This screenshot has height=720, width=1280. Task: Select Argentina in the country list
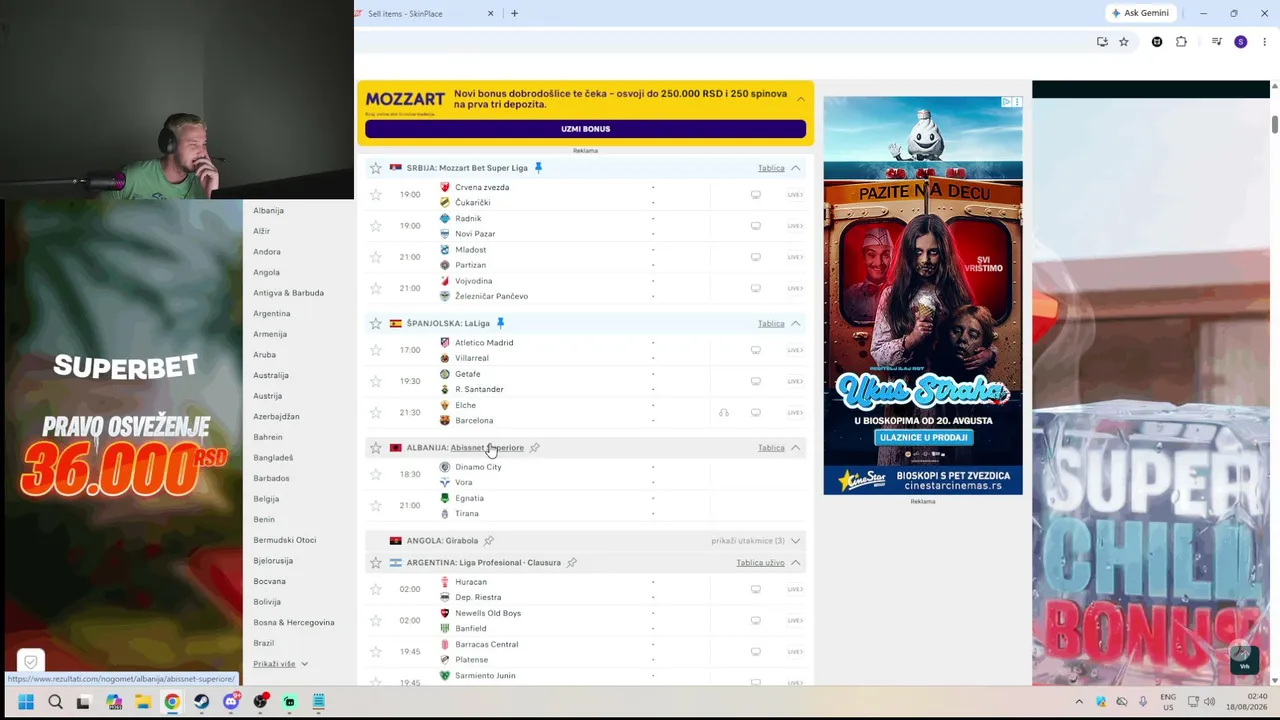pyautogui.click(x=272, y=314)
